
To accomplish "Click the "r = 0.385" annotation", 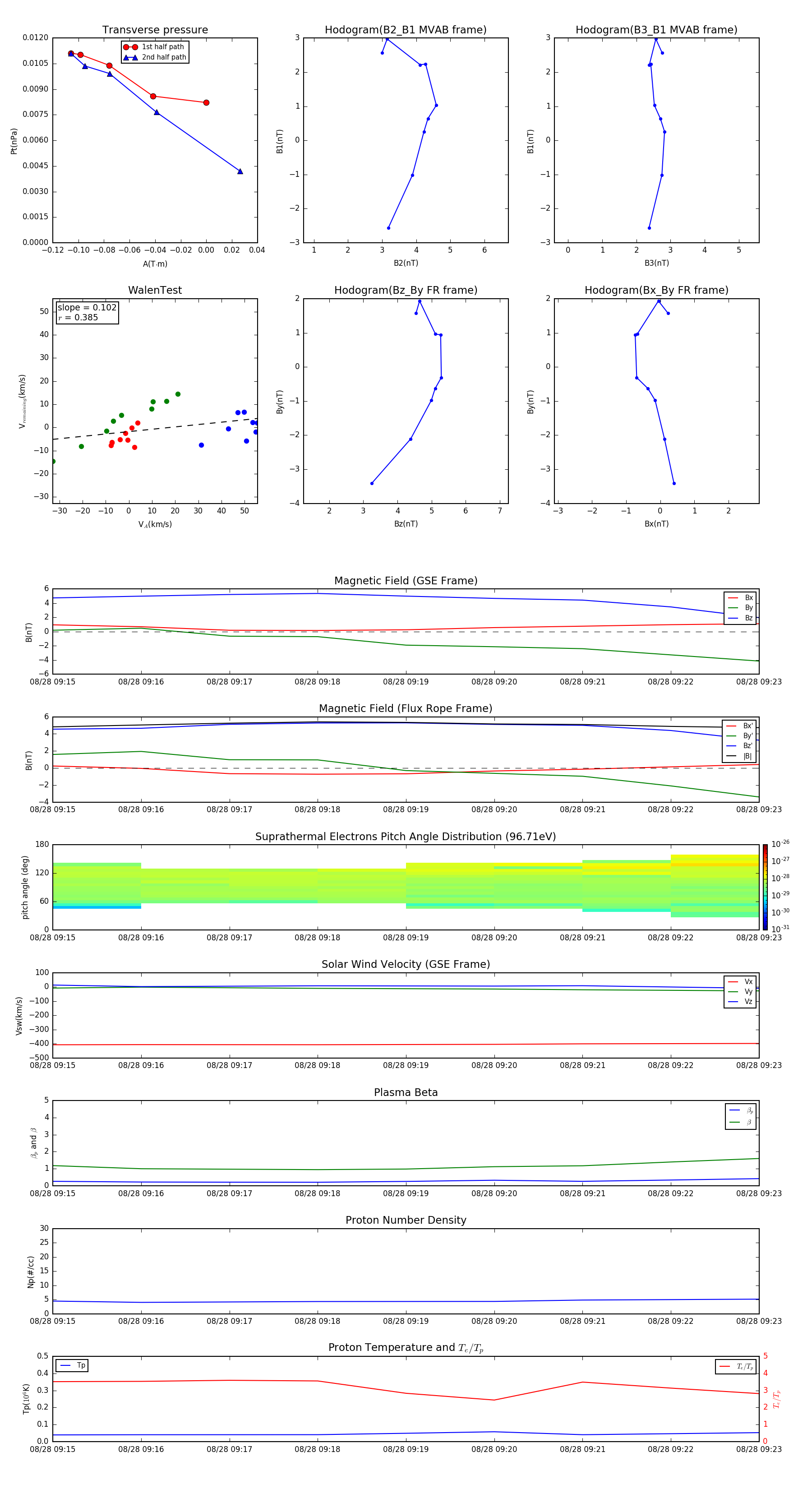I will [x=78, y=317].
